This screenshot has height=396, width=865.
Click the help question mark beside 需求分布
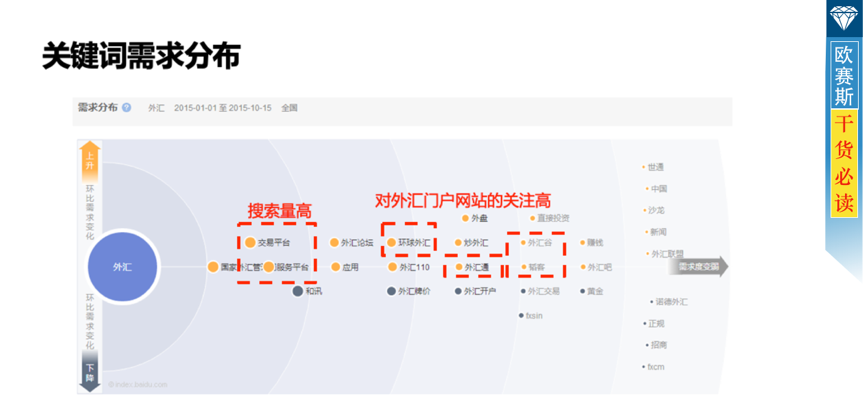(127, 108)
